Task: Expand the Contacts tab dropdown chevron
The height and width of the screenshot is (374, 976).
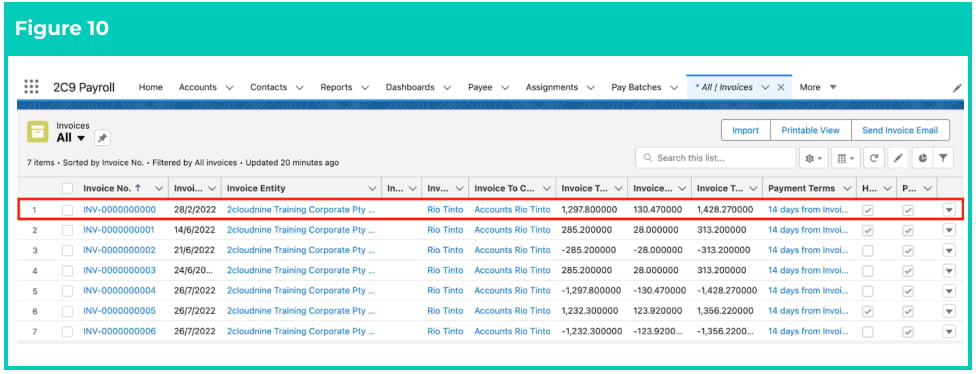Action: pyautogui.click(x=299, y=88)
